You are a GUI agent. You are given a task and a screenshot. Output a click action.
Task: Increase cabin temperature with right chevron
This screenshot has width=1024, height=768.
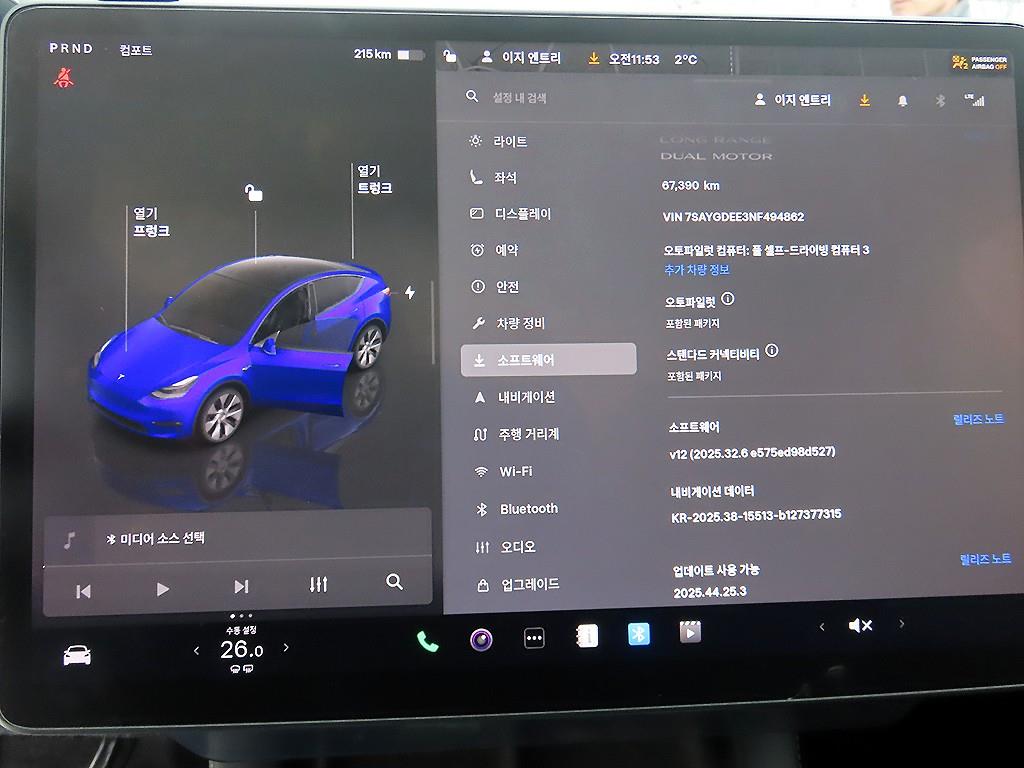click(286, 648)
